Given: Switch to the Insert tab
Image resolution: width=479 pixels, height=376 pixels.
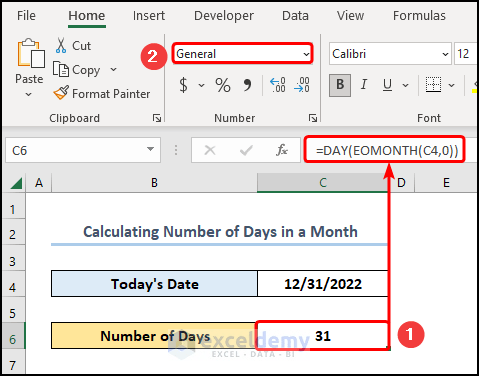Looking at the screenshot, I should [149, 16].
